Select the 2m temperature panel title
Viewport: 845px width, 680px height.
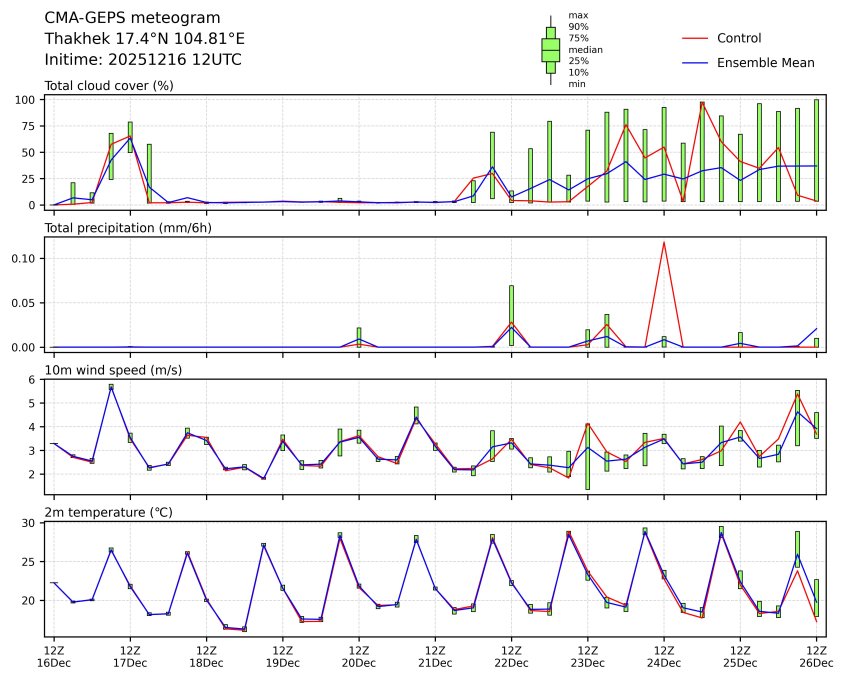pos(108,512)
